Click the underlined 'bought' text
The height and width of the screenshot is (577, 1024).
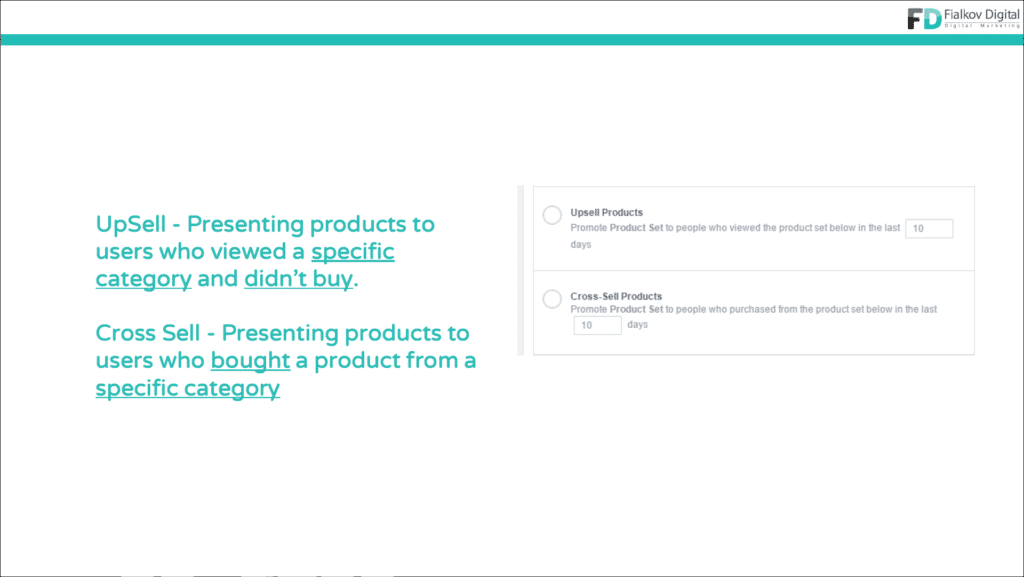250,360
